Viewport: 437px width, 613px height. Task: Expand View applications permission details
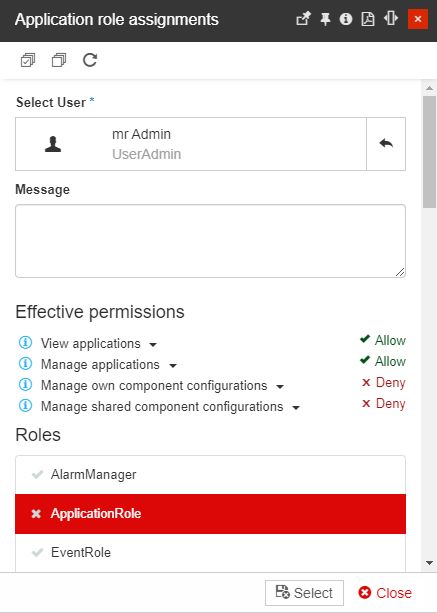[x=153, y=345]
